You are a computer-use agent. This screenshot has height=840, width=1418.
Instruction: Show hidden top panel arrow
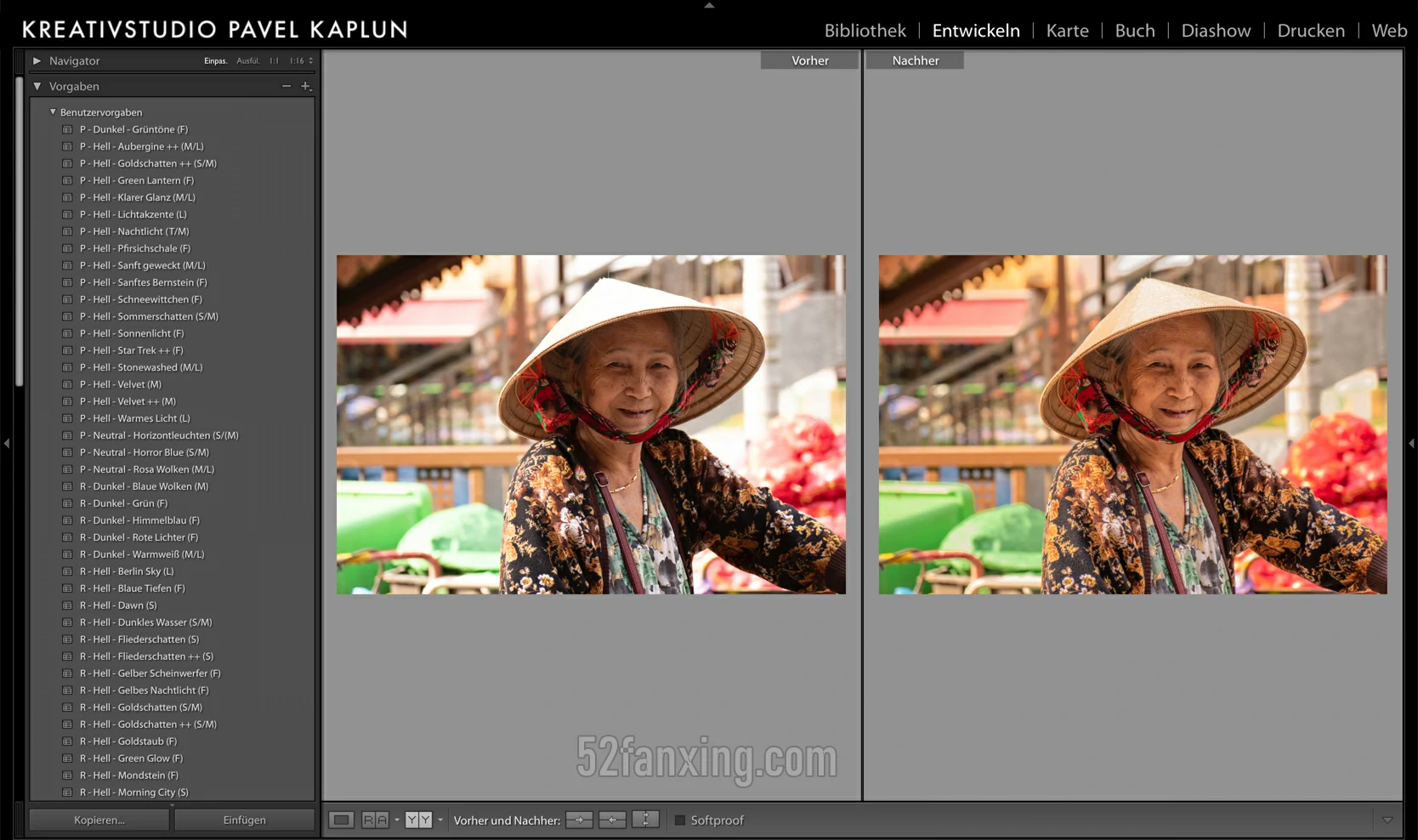click(x=709, y=5)
